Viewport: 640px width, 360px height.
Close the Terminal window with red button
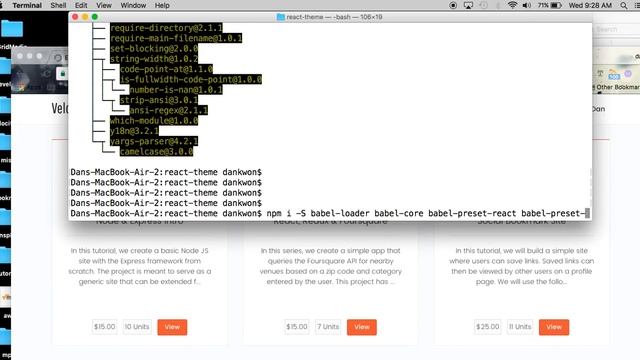pos(75,17)
